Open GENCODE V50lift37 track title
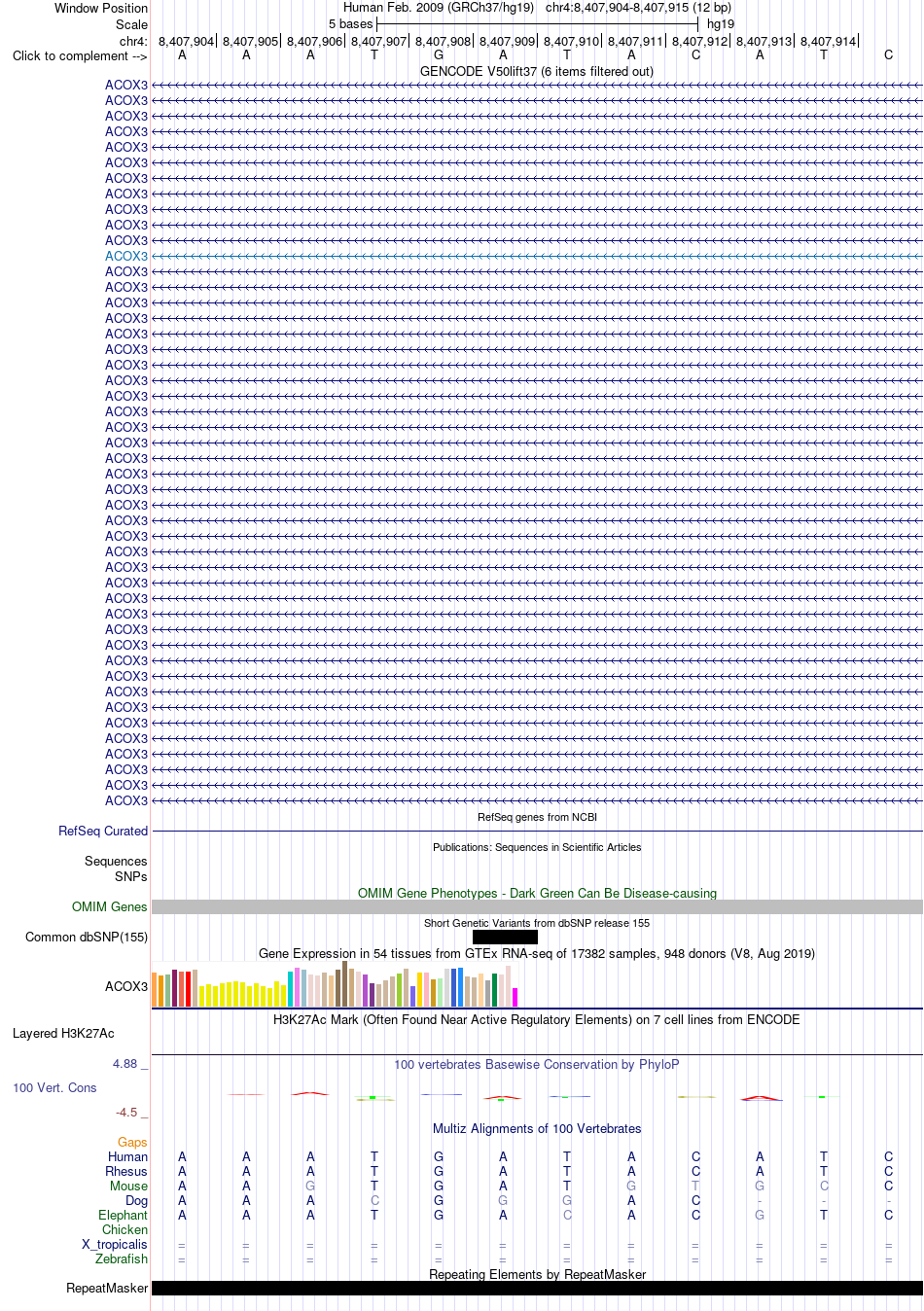 [x=537, y=71]
